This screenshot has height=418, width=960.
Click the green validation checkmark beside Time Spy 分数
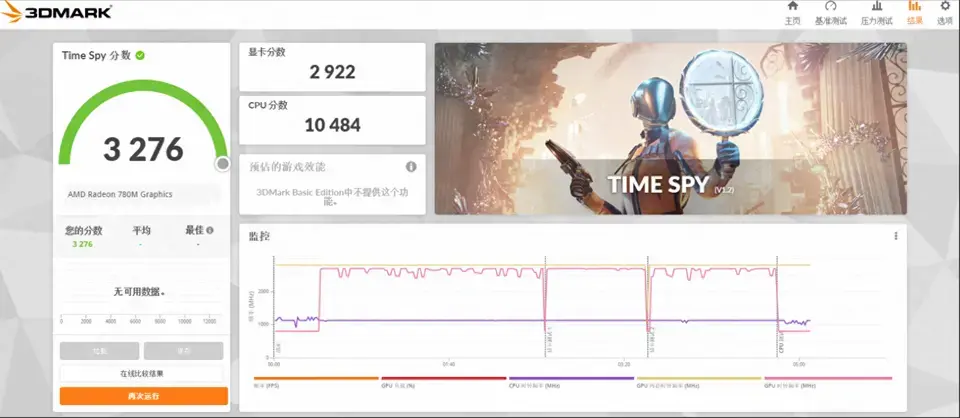(x=140, y=56)
